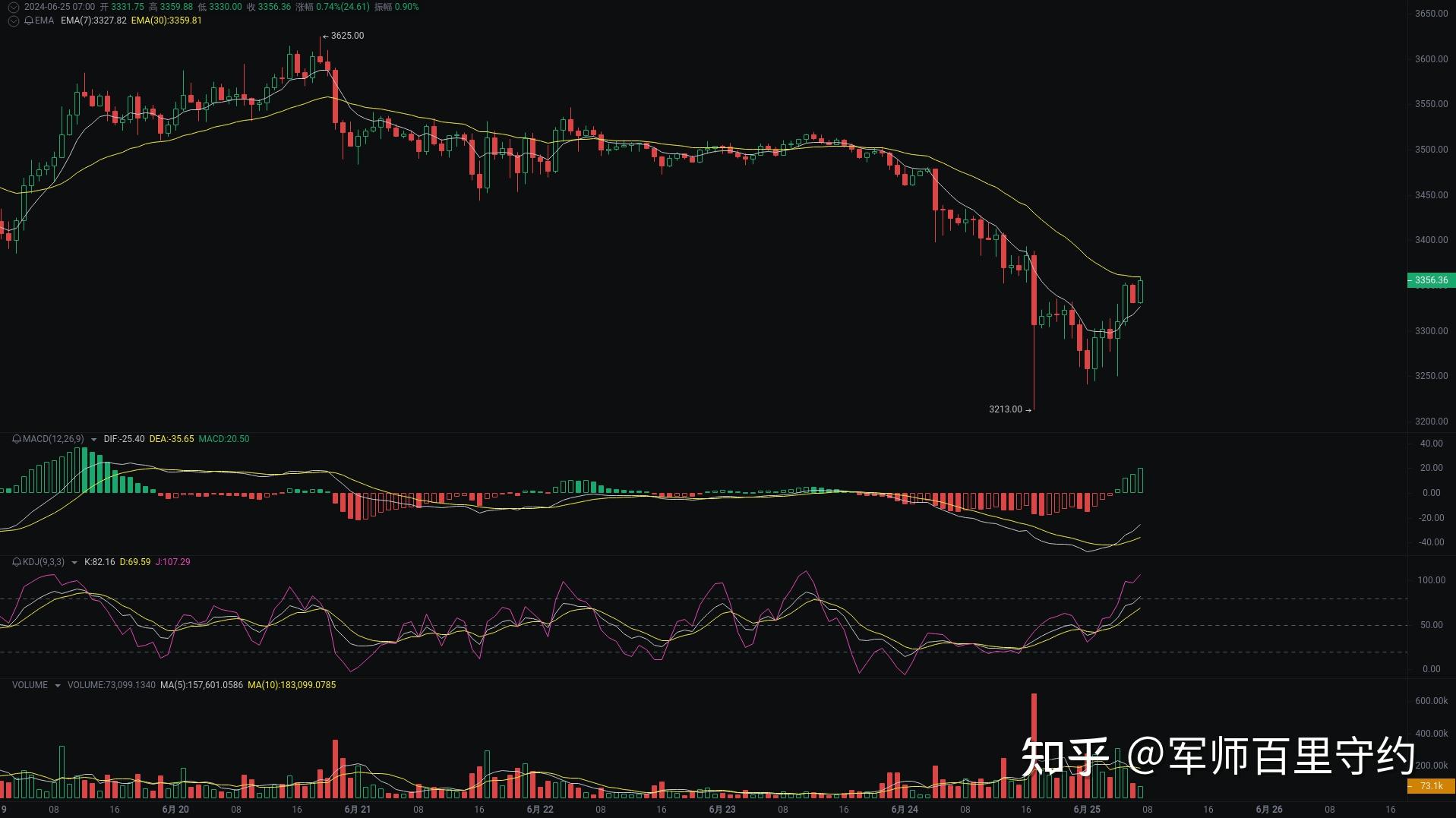Collapse the candle info row with the chevron circle
Viewport: 1456px width, 818px height.
13,7
